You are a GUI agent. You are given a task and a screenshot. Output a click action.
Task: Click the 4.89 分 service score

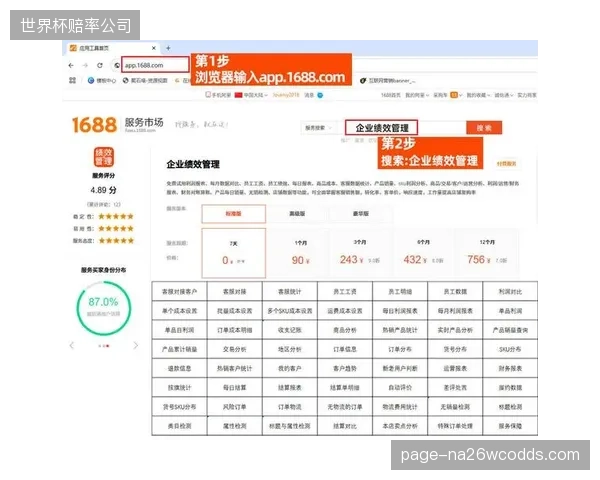(x=104, y=190)
